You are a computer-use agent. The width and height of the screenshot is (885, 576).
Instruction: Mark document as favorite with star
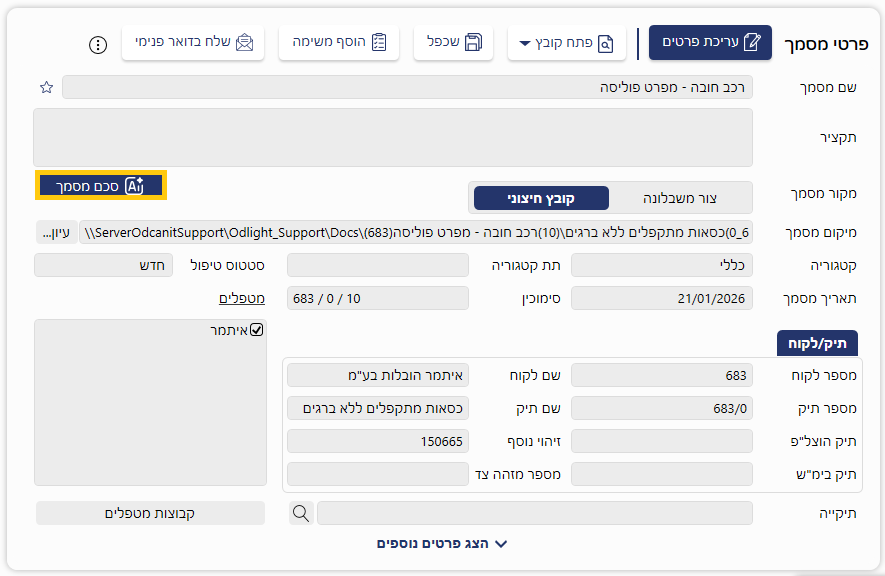point(46,88)
